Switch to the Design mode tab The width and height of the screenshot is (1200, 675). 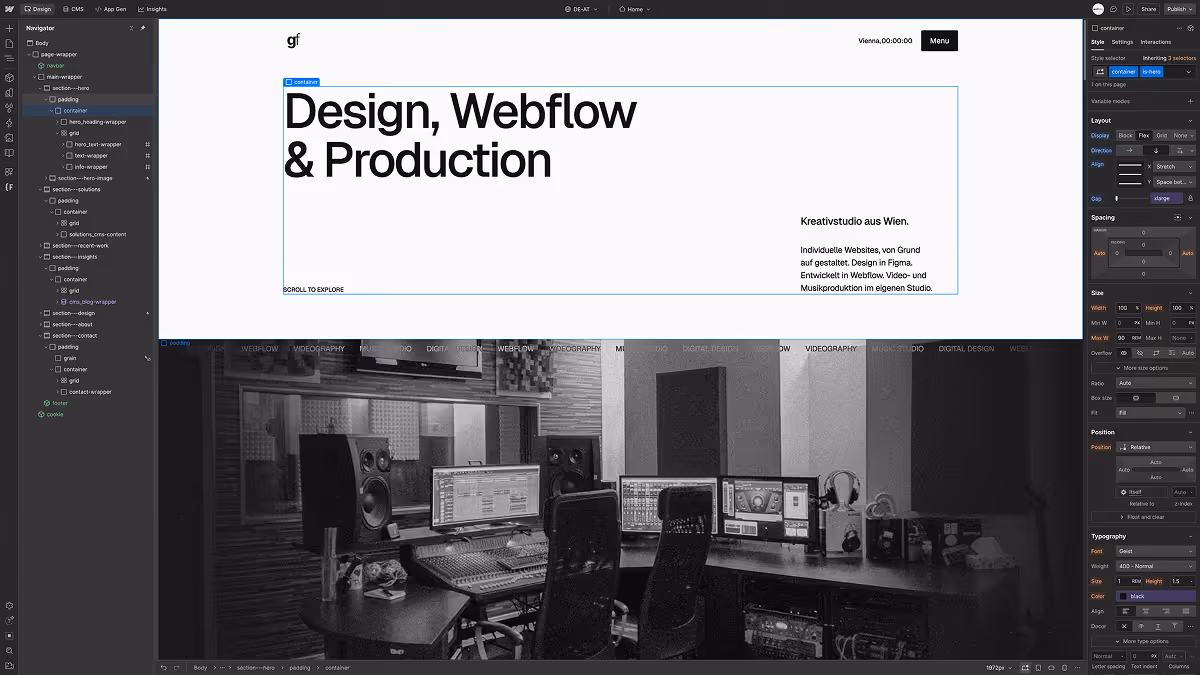click(x=37, y=9)
